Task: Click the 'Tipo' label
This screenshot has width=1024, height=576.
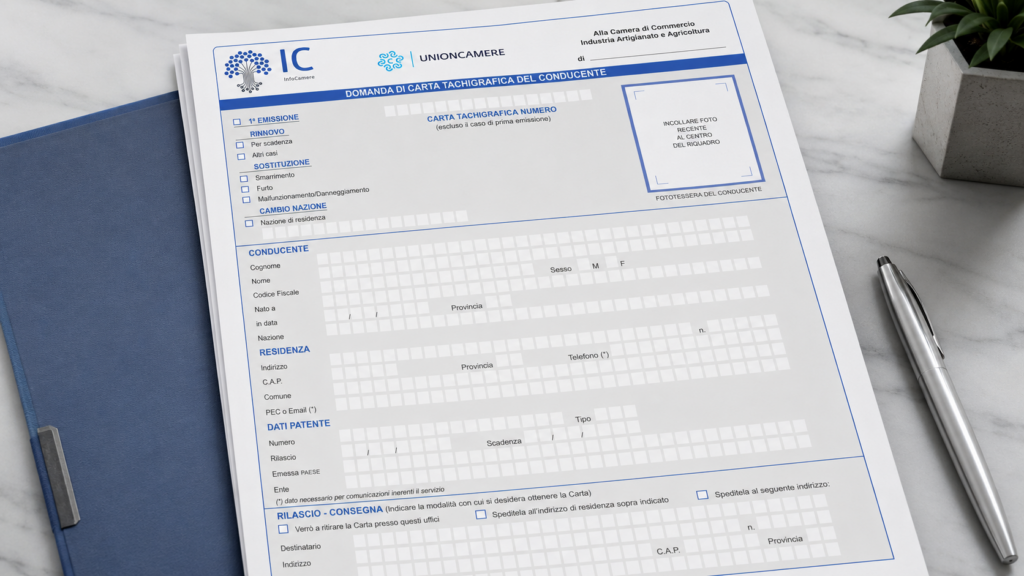Action: coord(583,419)
